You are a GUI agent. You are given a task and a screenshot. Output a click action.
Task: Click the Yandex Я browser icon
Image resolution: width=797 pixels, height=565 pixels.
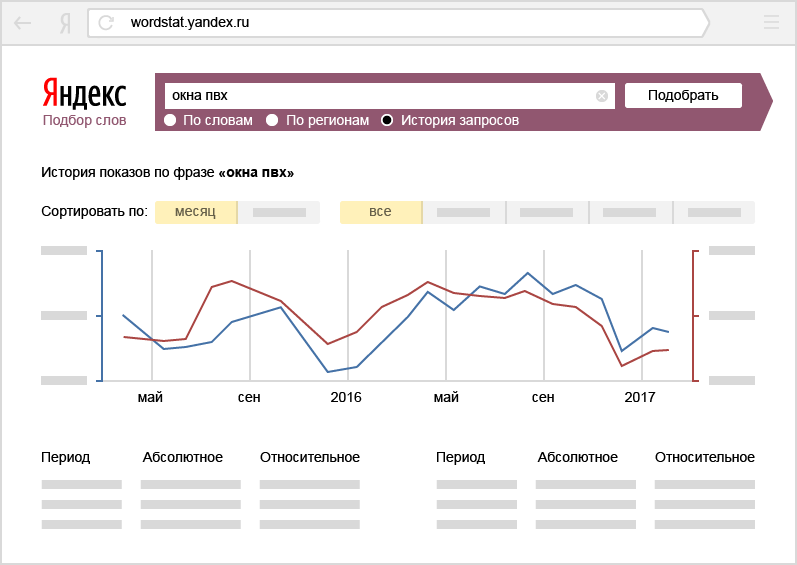(65, 23)
